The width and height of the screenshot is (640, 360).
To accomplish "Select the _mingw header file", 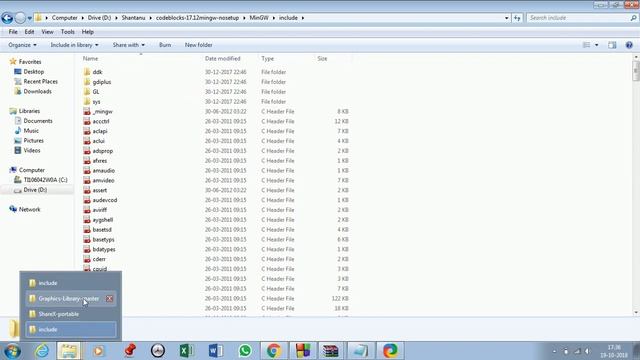I will click(x=102, y=111).
